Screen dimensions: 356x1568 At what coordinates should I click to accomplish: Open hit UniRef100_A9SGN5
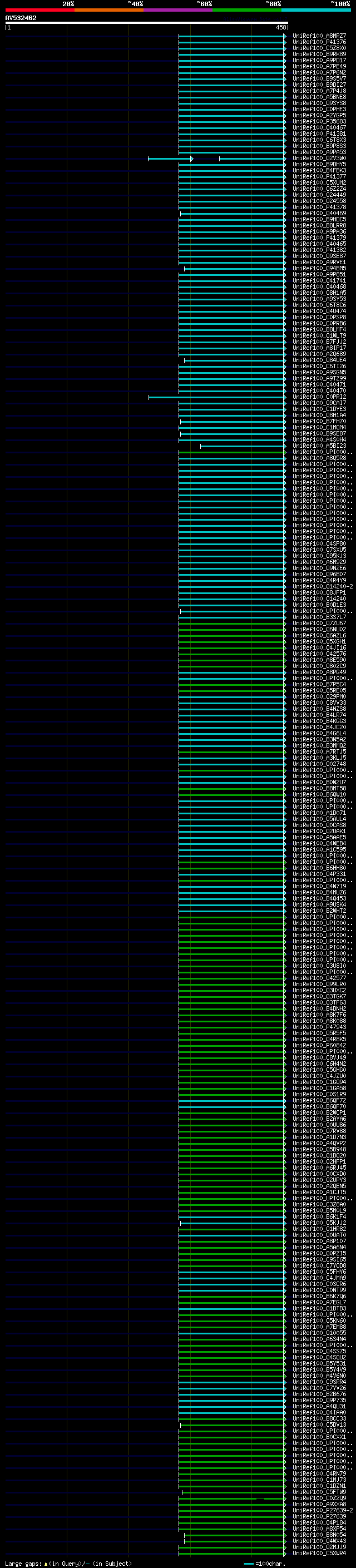[x=319, y=373]
